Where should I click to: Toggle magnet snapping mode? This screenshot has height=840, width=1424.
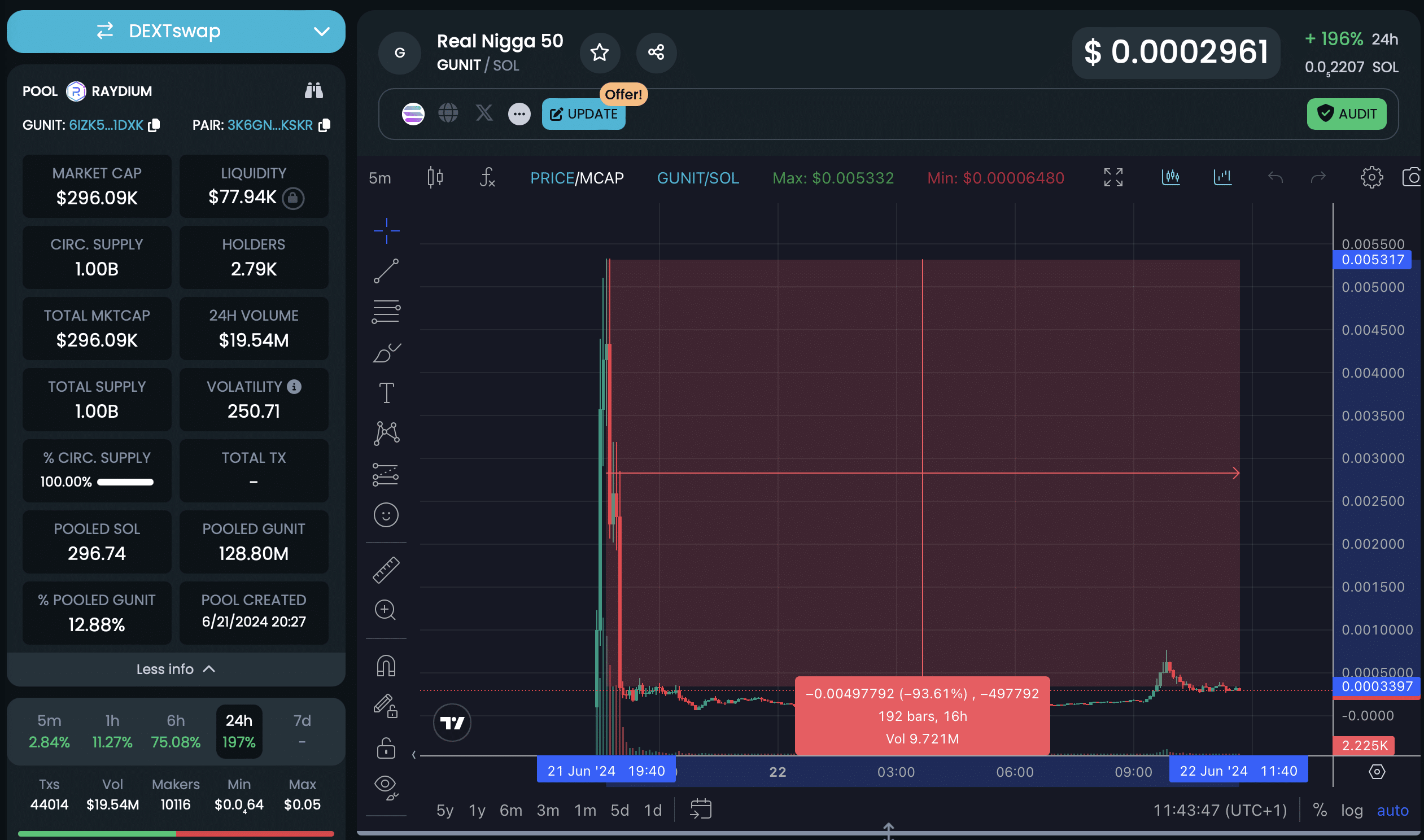(387, 666)
